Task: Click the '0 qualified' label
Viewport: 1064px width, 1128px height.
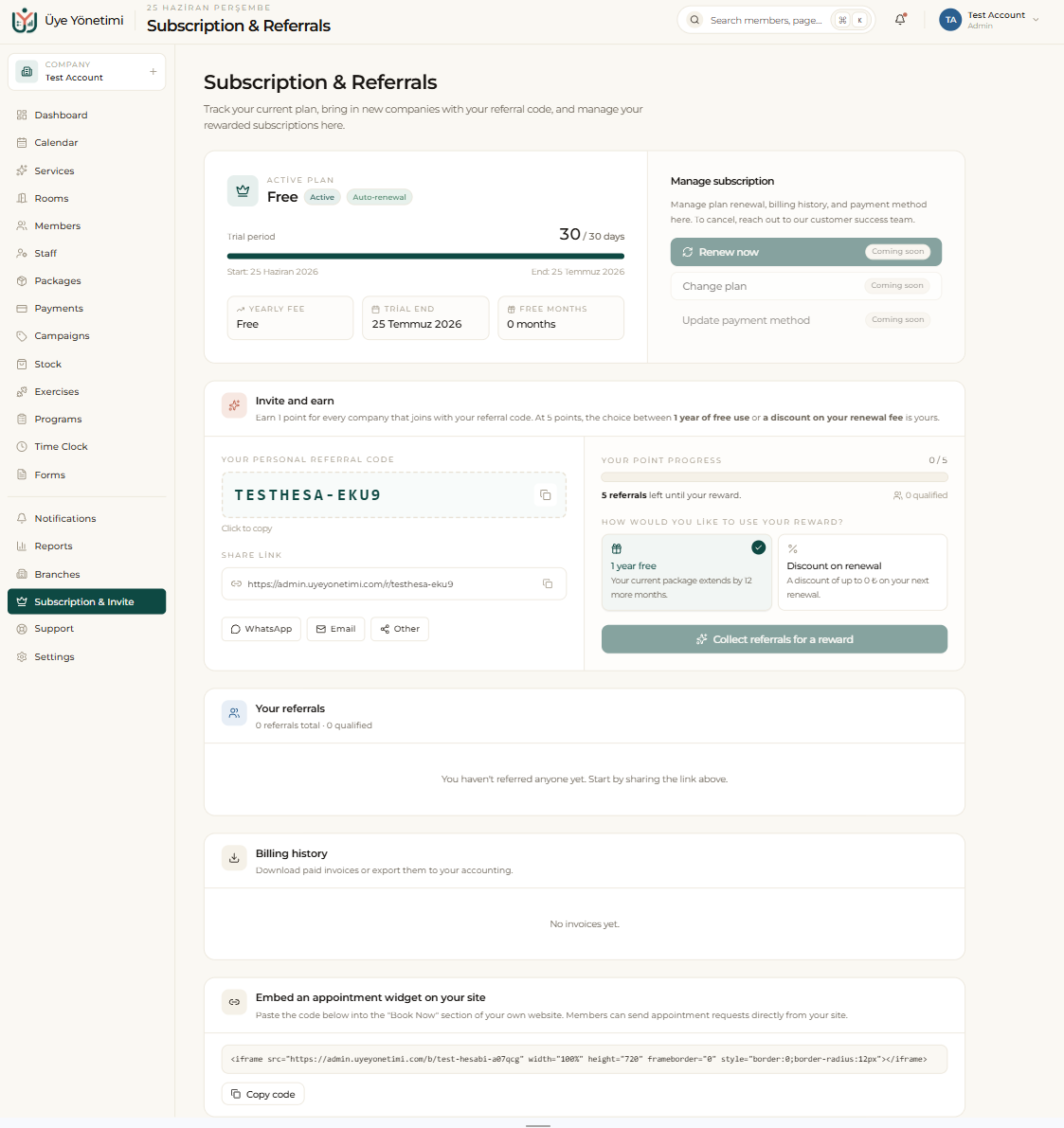Action: [921, 495]
